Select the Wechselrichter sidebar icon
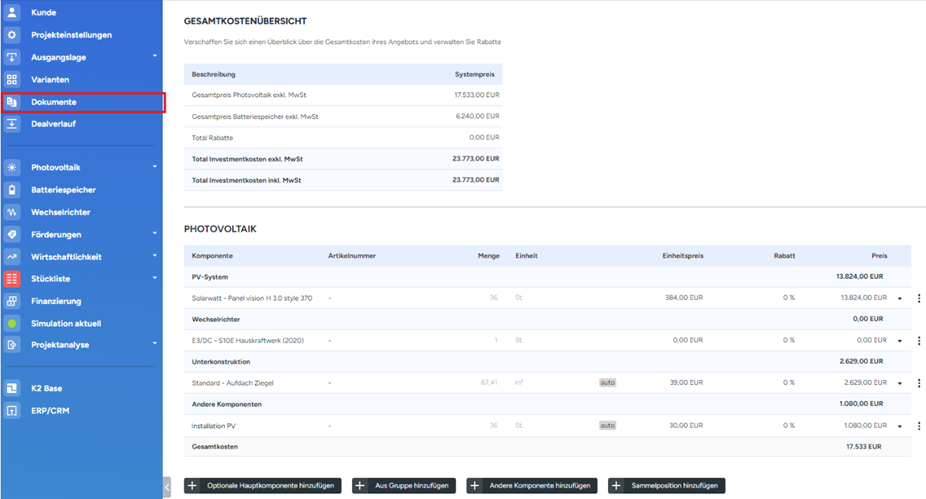The width and height of the screenshot is (926, 499). 12,212
